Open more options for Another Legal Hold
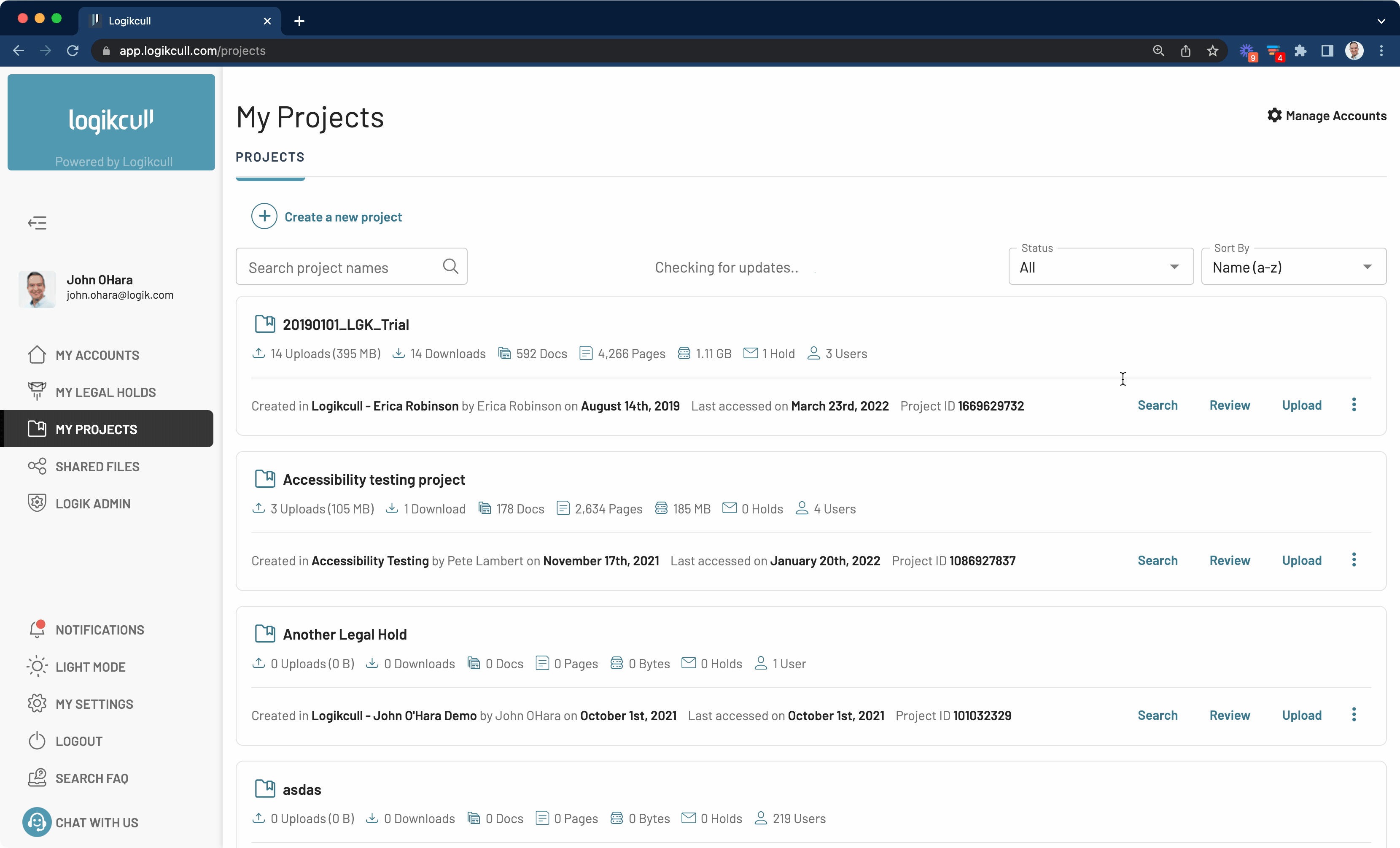This screenshot has width=1400, height=848. (1354, 714)
